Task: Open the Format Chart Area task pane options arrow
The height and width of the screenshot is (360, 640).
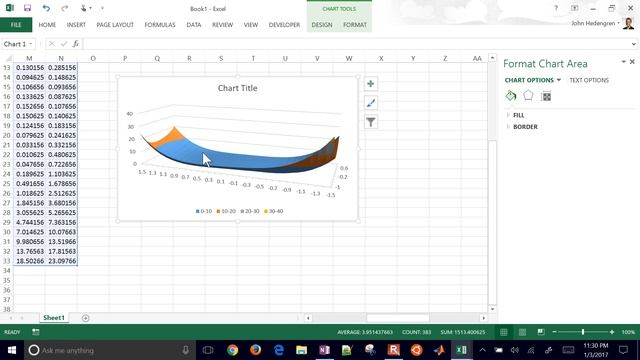Action: coord(623,62)
